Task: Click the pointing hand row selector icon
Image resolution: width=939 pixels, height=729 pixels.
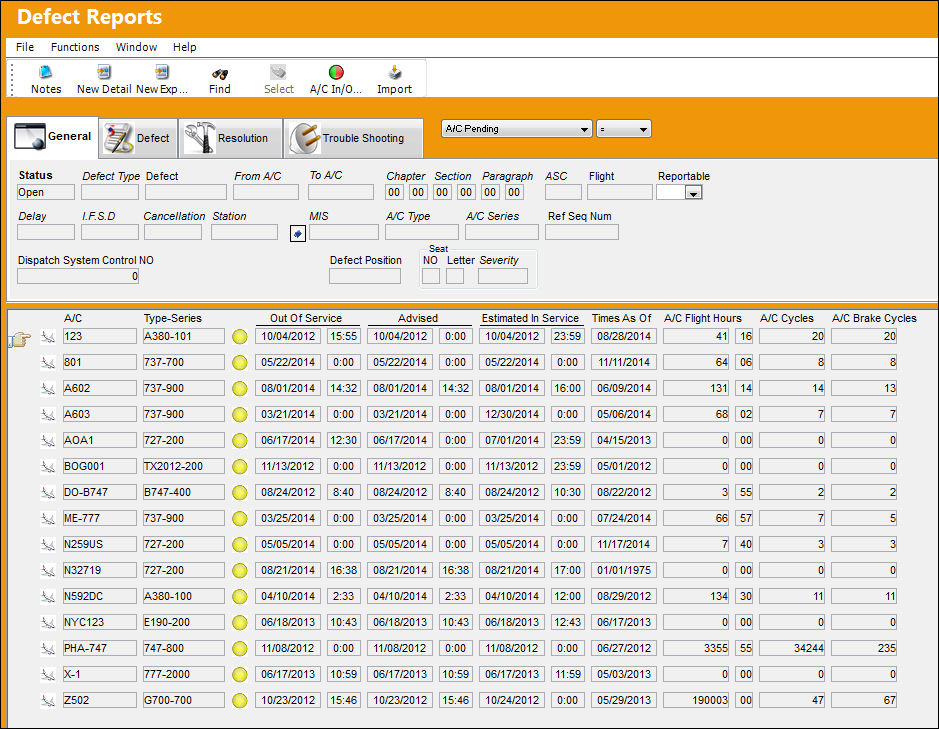Action: [20, 340]
